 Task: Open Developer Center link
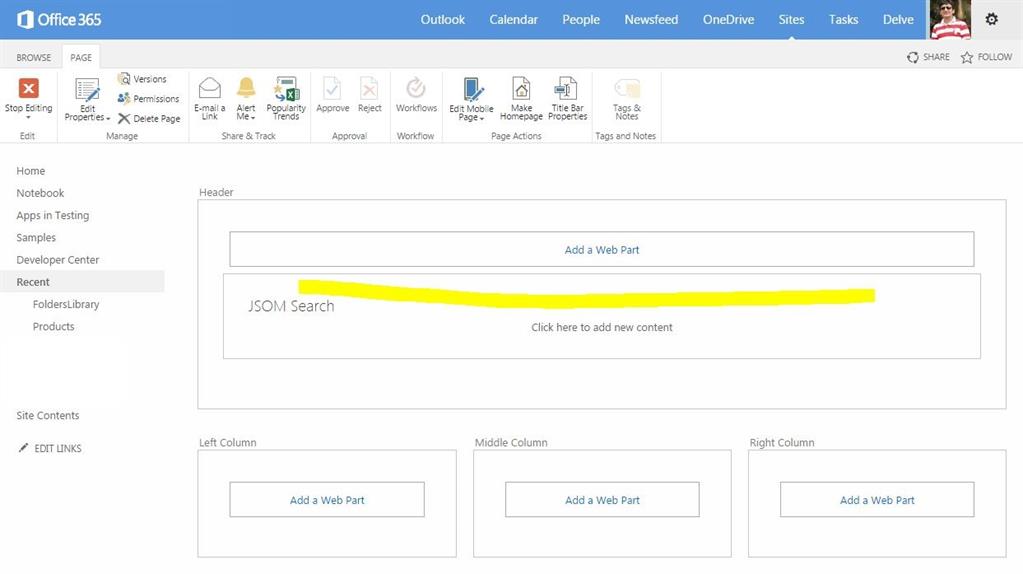tap(57, 260)
